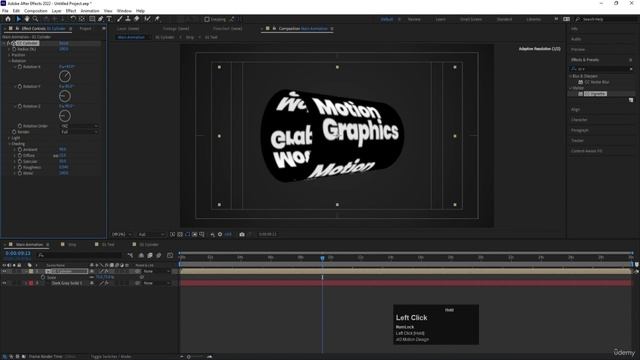The height and width of the screenshot is (360, 640).
Task: Click the Dark Gray Solid red label swatch
Action: 31,283
